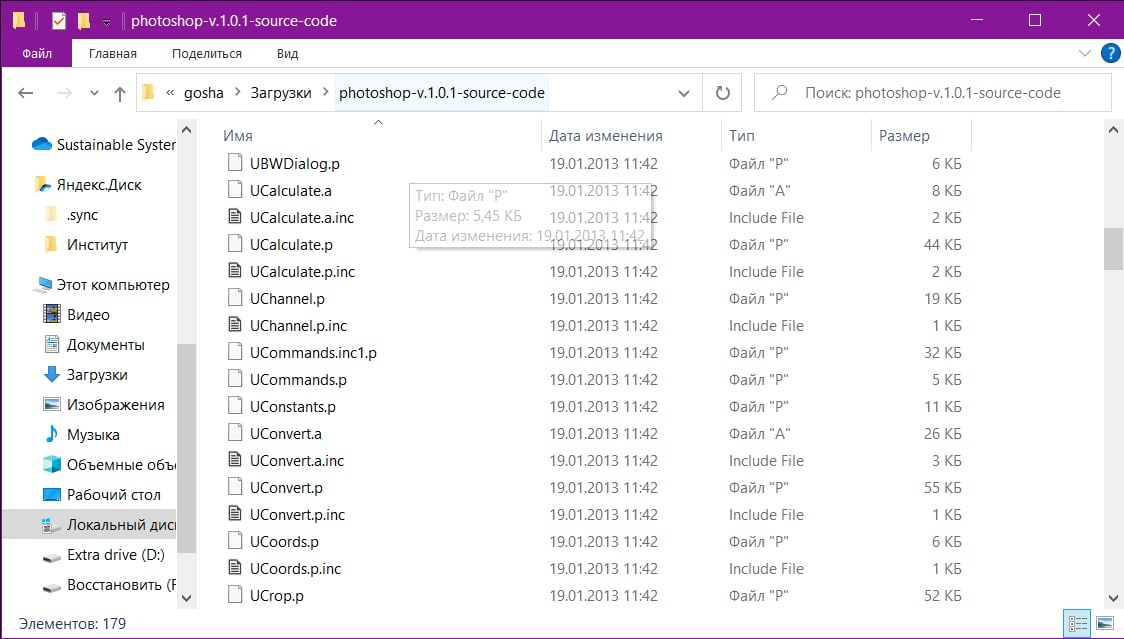The height and width of the screenshot is (639, 1124).
Task: Open the Файл menu
Action: point(36,53)
